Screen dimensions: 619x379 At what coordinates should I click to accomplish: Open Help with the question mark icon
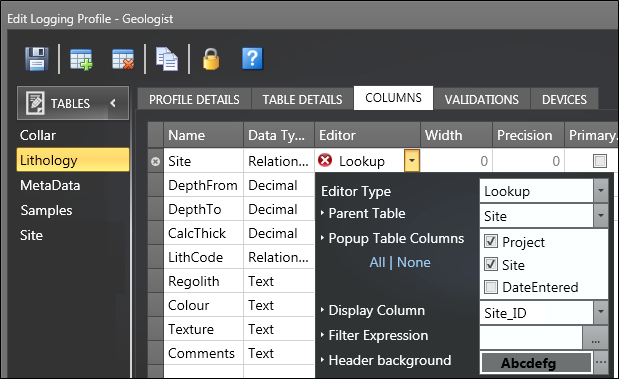[x=252, y=59]
